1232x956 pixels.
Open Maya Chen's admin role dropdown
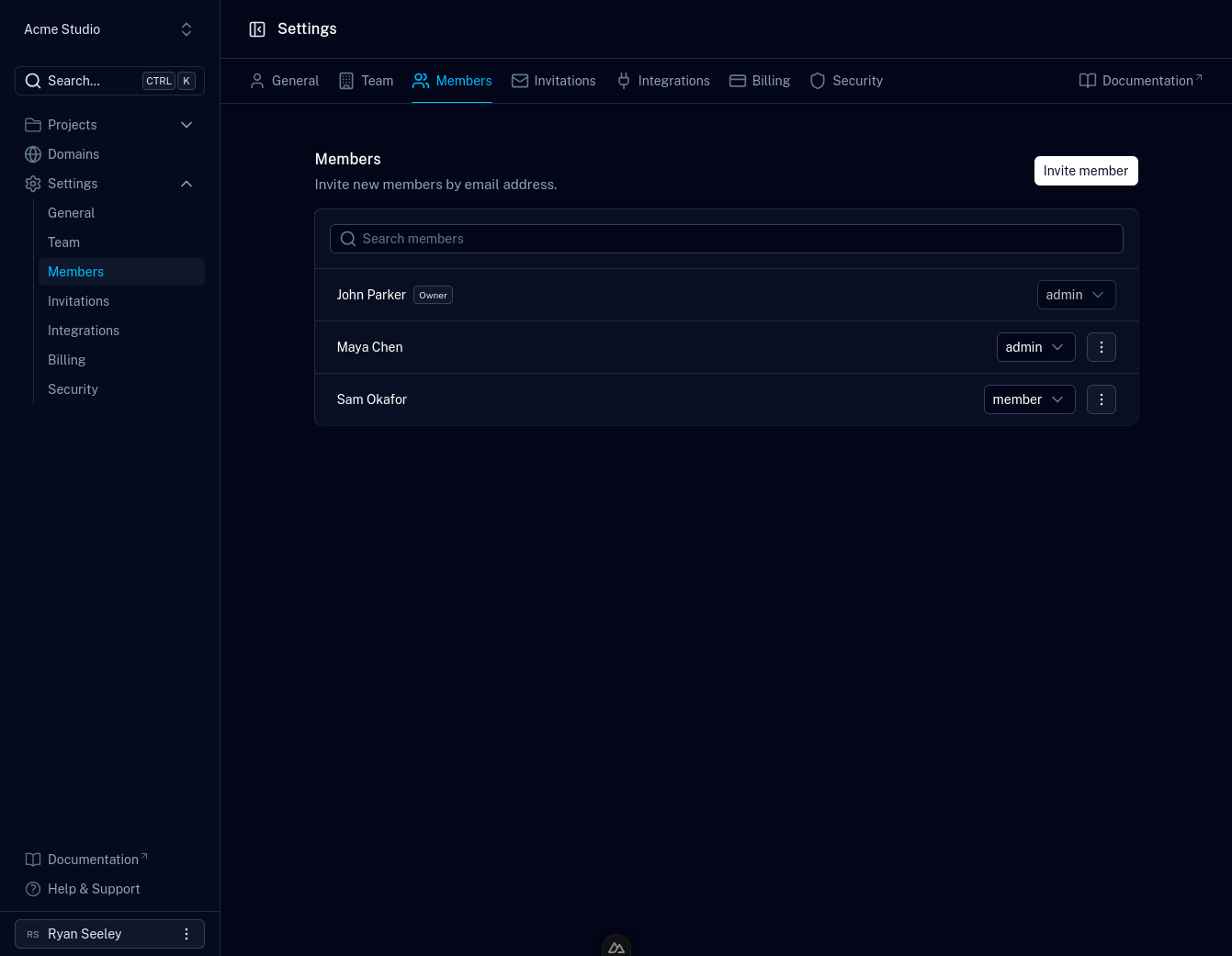1035,347
